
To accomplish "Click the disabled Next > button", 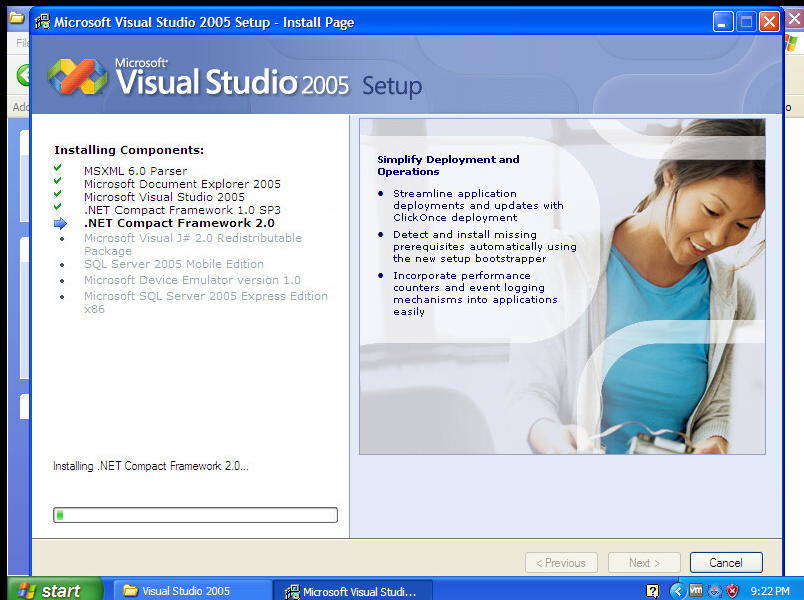I will click(644, 563).
